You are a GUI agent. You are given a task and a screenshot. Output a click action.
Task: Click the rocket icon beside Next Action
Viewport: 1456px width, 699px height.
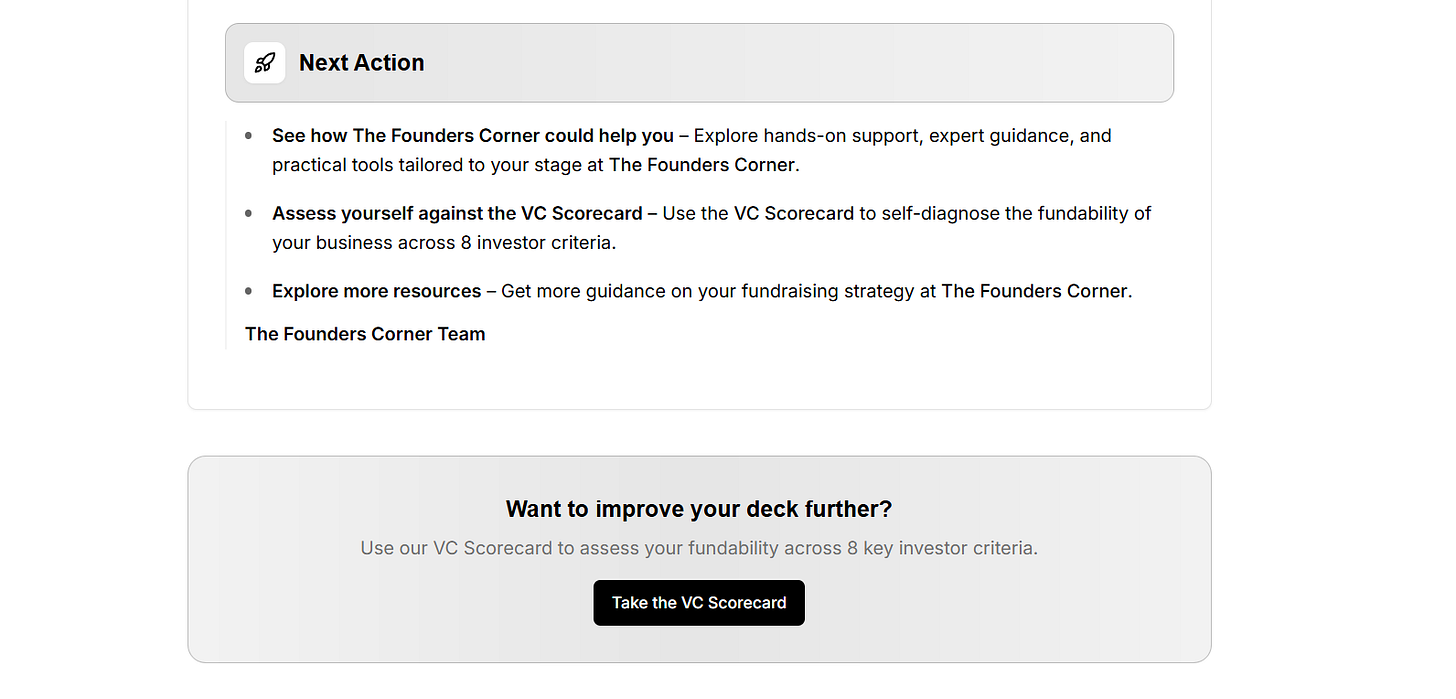[264, 63]
